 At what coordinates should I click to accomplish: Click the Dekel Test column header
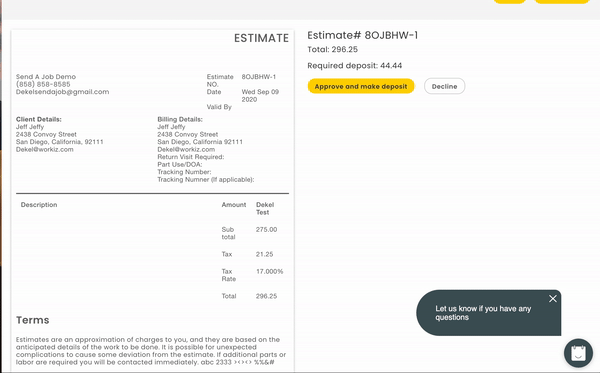click(x=265, y=208)
